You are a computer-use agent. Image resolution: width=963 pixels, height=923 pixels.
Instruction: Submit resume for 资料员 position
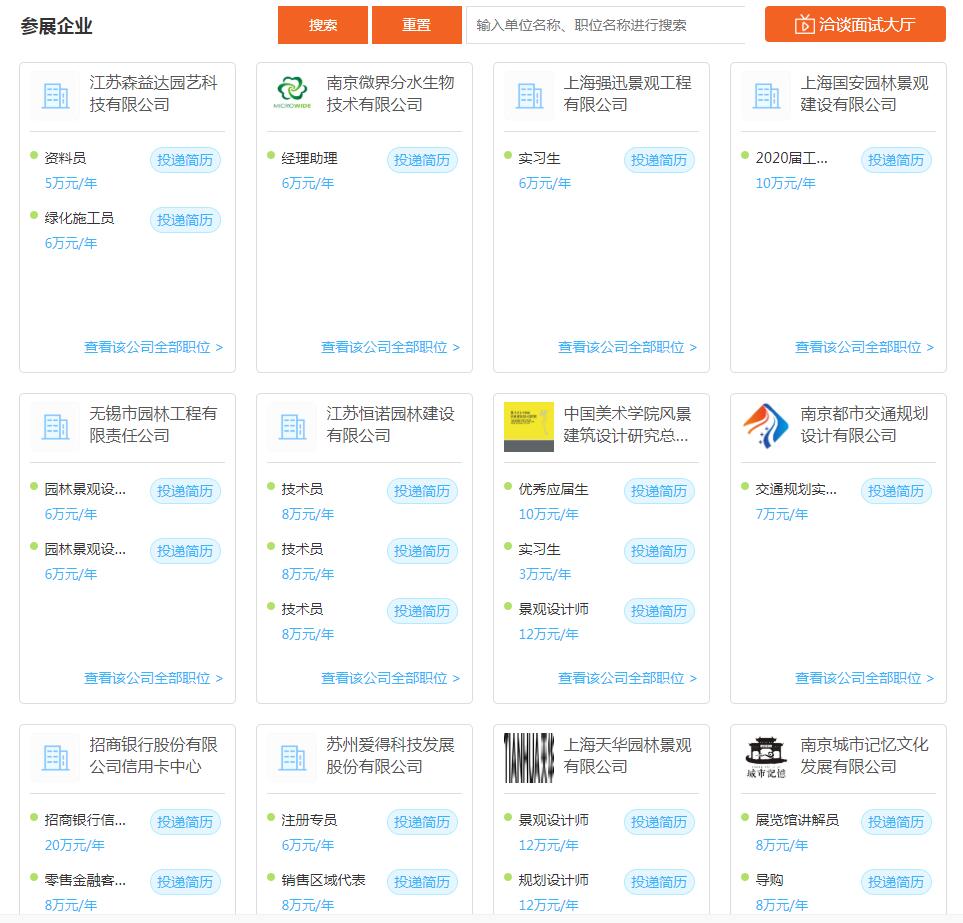[185, 160]
